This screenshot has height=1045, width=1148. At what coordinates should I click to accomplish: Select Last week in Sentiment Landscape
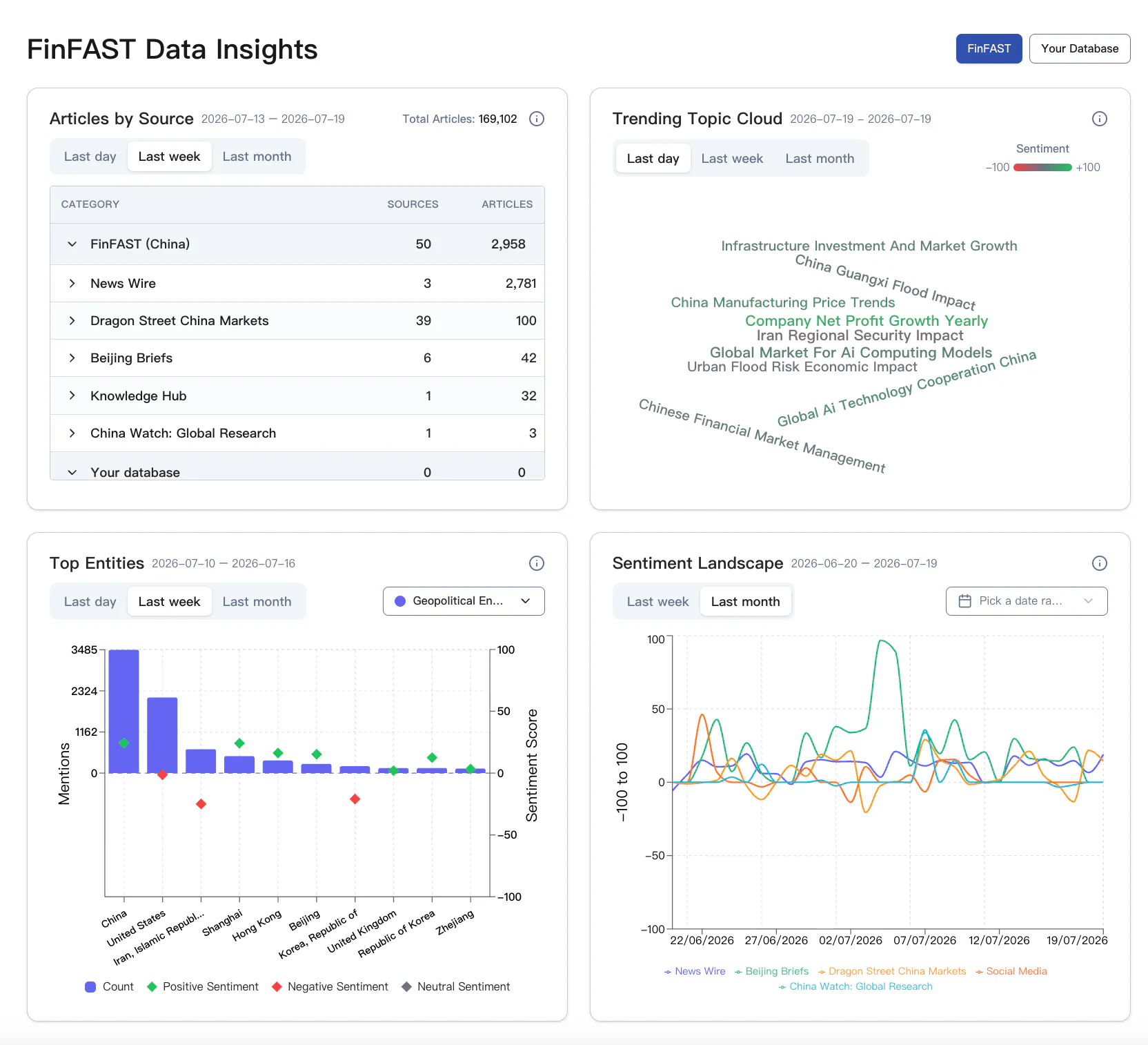pos(657,602)
